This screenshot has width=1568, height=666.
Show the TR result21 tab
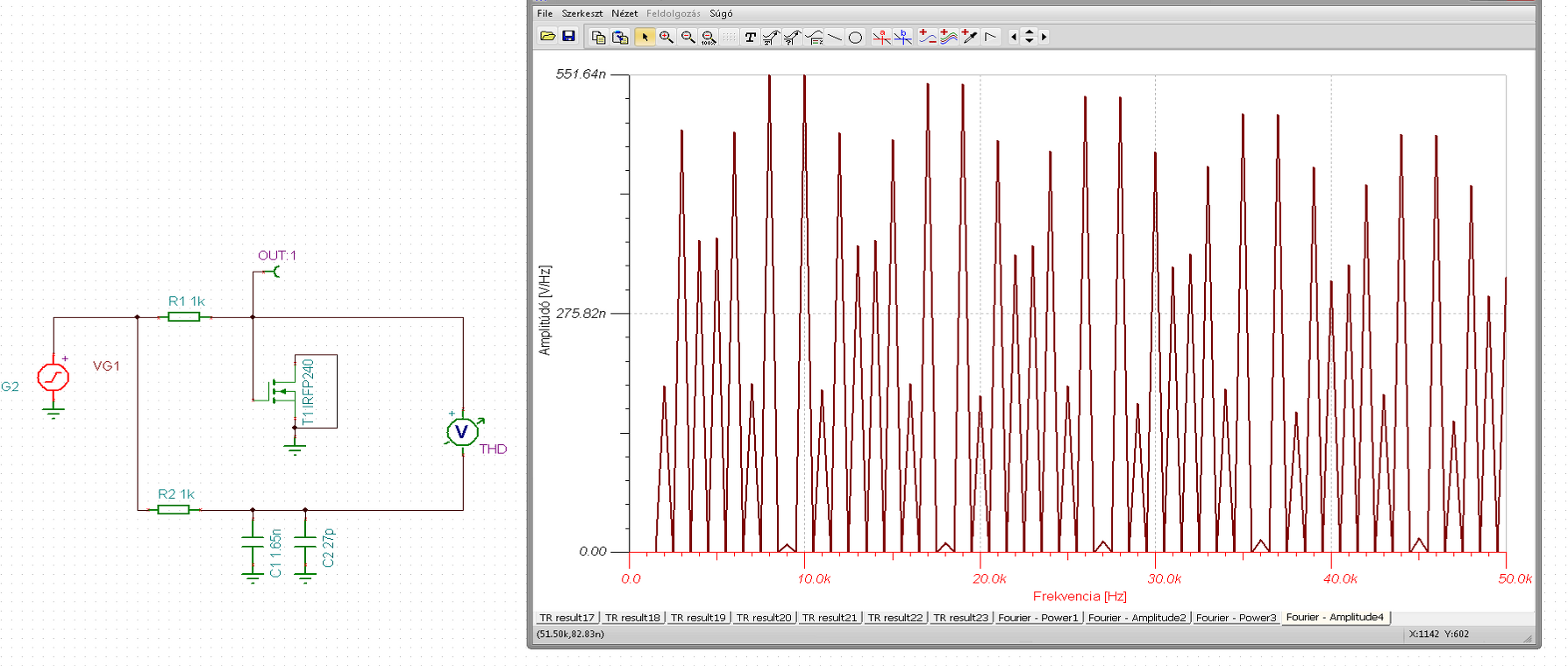830,618
